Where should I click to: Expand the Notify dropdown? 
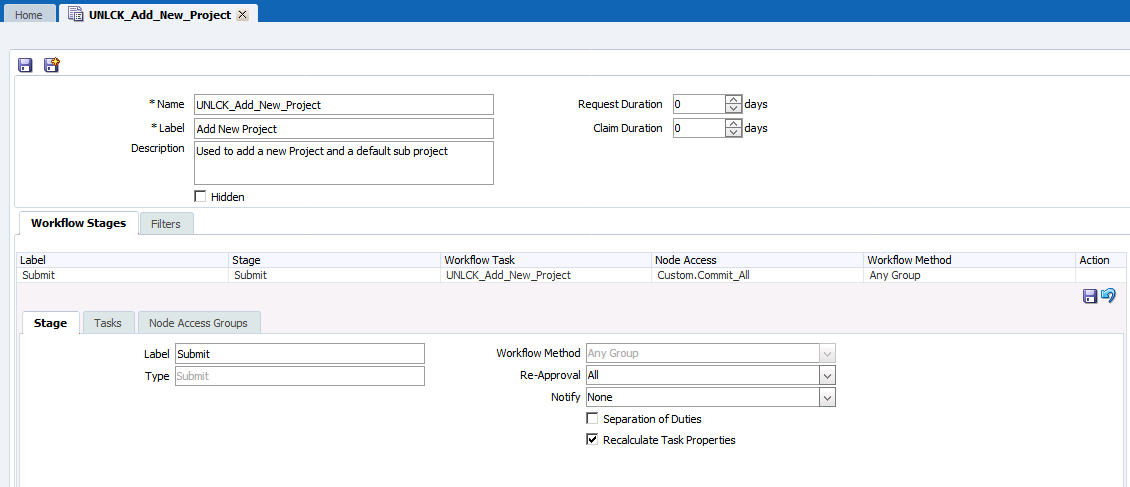[x=826, y=397]
